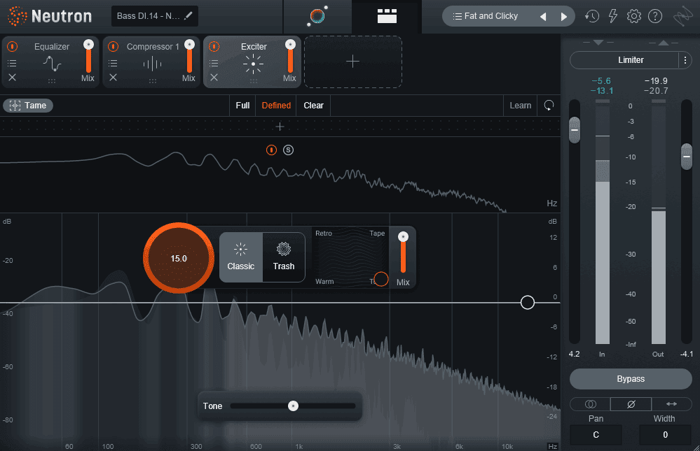Select the Compressor 1 module
Viewport: 700px width, 451px height.
click(152, 62)
